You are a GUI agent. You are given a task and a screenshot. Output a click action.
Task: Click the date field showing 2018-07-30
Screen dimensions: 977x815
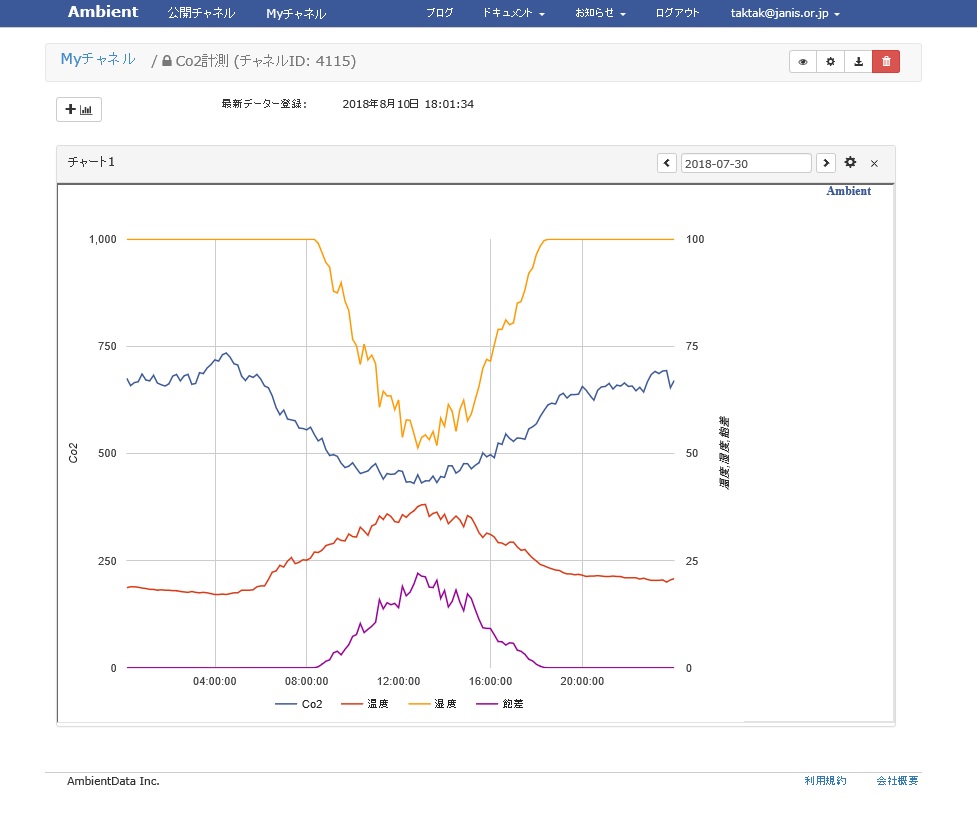(x=746, y=163)
